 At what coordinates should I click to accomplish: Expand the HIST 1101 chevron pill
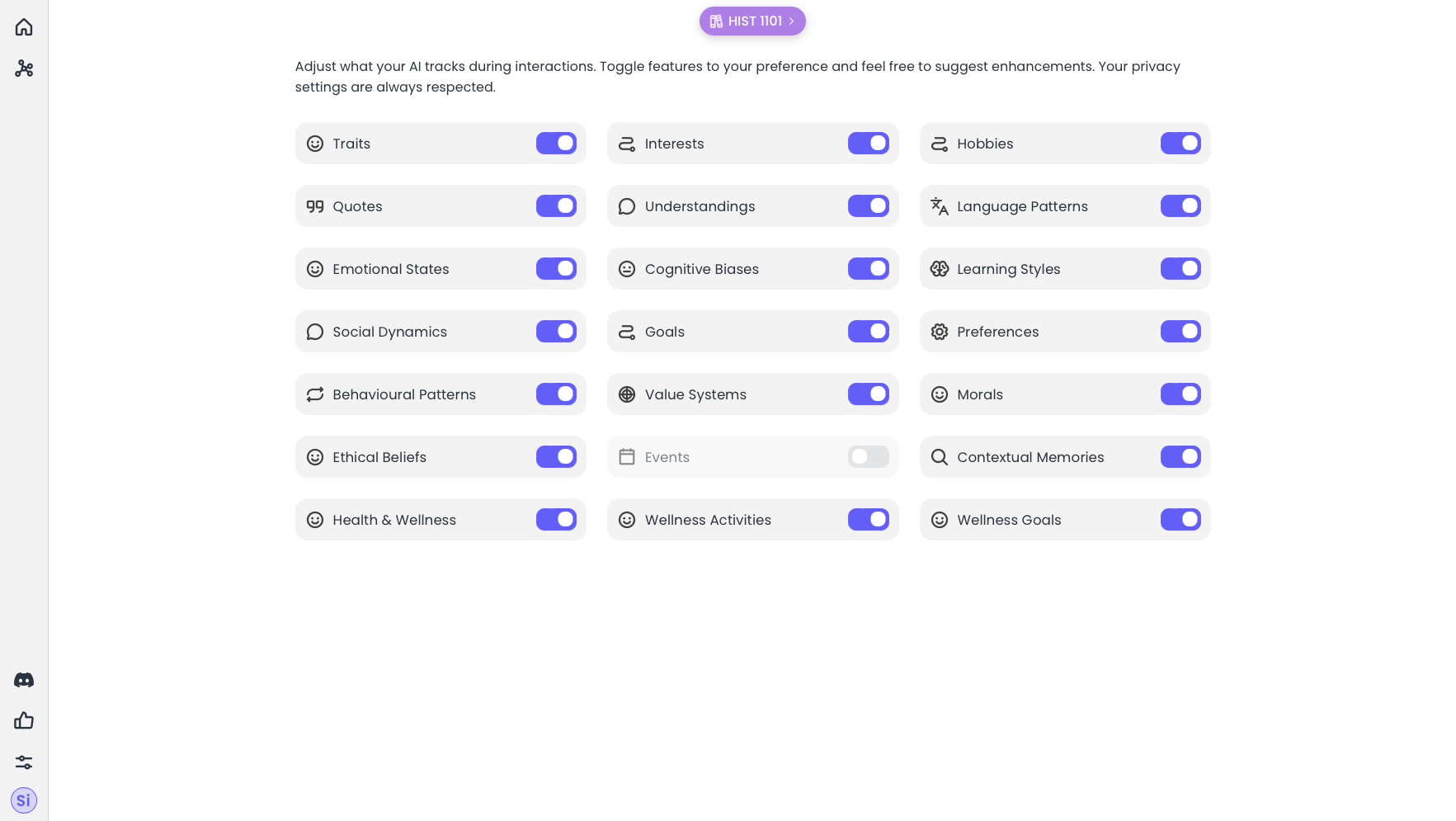[752, 21]
